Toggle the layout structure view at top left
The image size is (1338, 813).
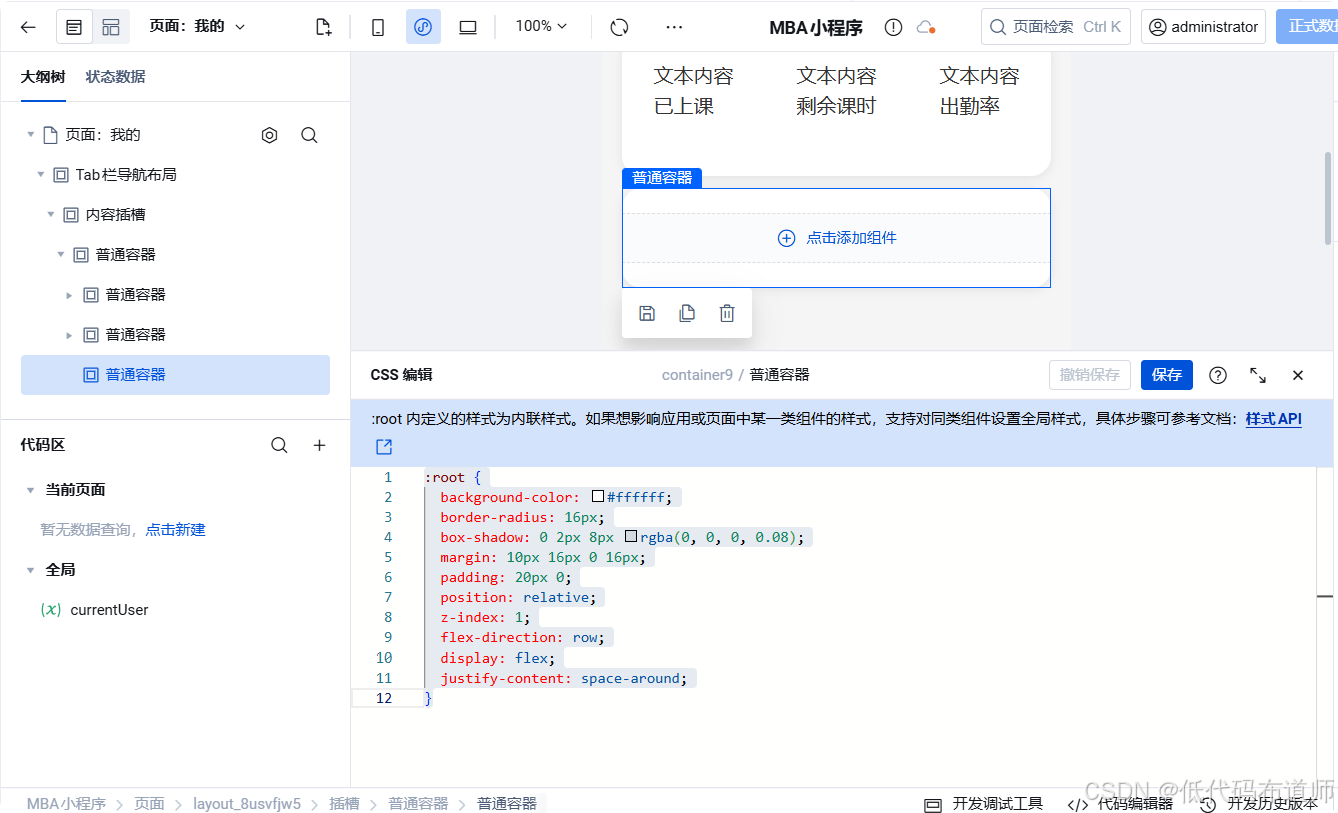click(x=111, y=26)
